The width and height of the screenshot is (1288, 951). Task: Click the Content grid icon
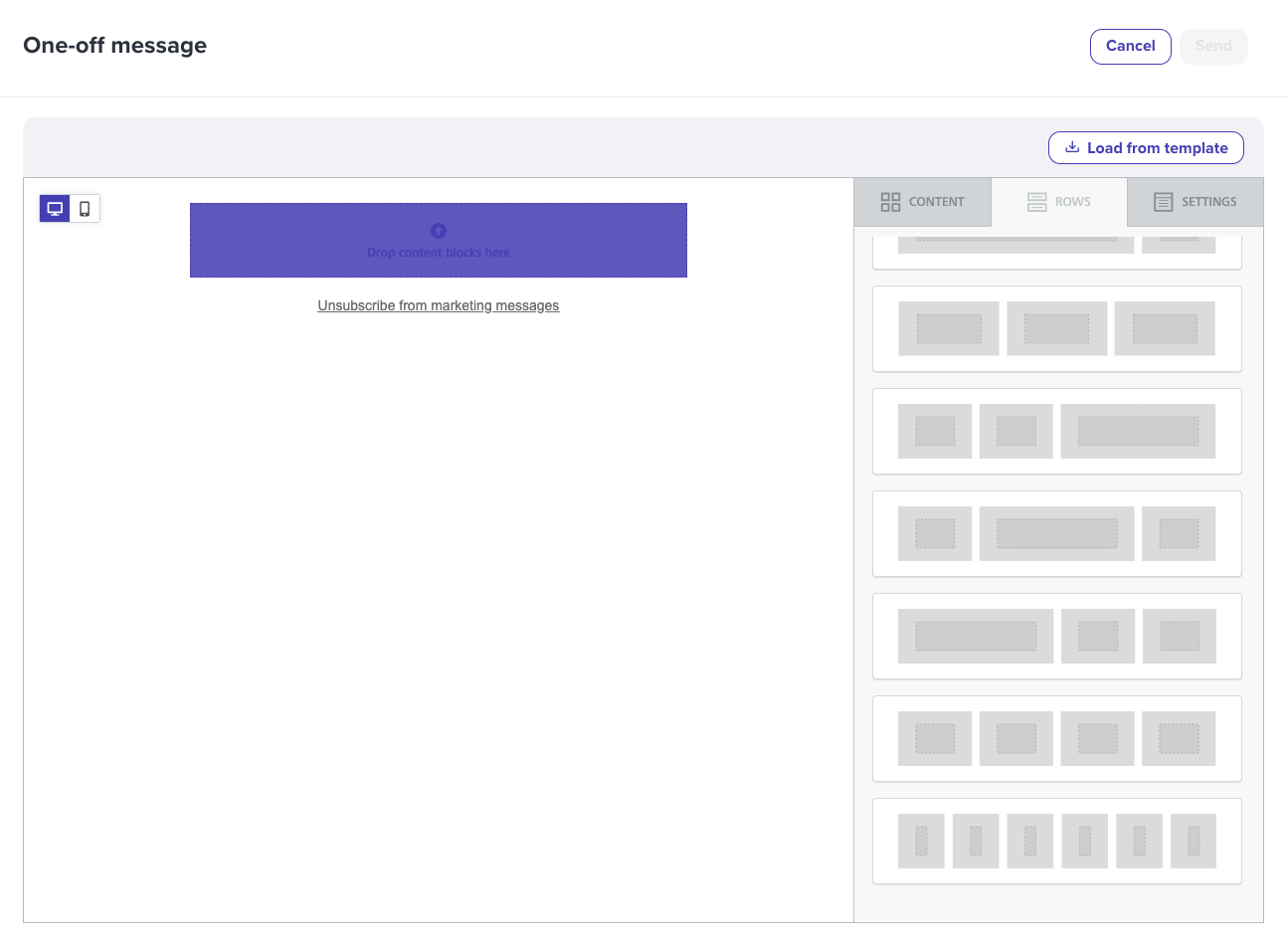coord(890,201)
